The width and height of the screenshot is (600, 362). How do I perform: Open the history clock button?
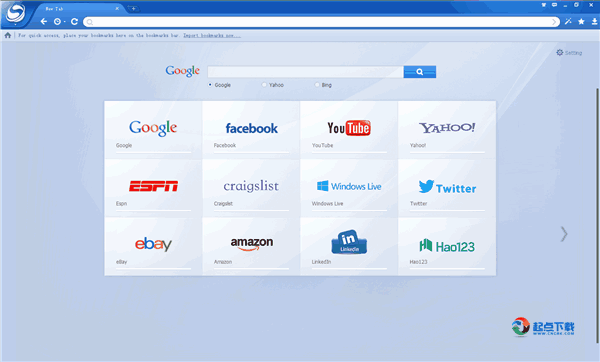tap(57, 22)
